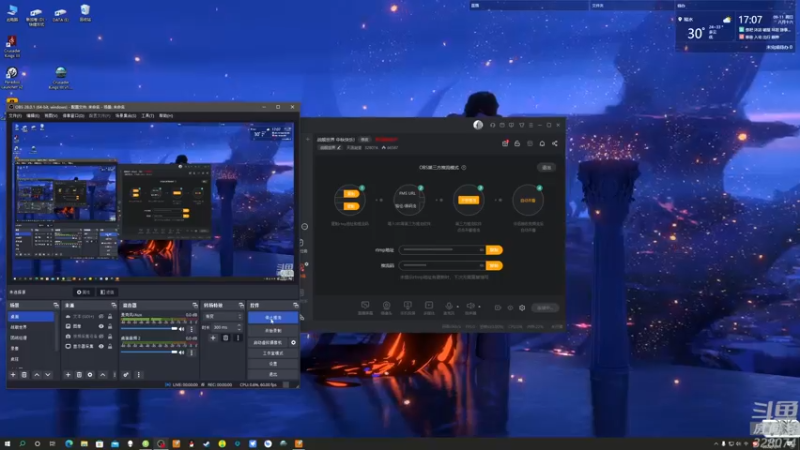Open OBS 帮助 menu

(x=166, y=116)
